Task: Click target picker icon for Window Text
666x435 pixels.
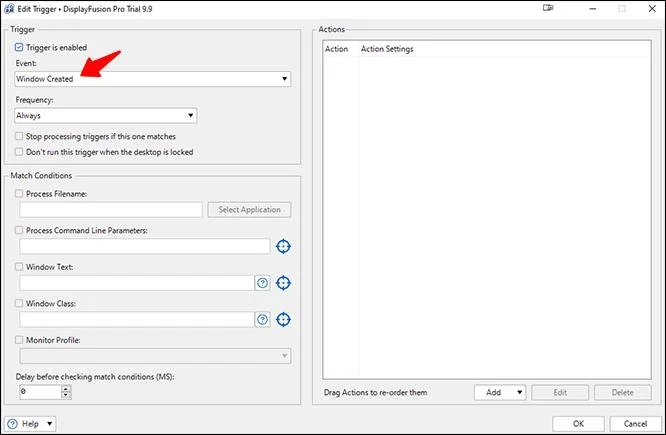Action: pos(283,283)
